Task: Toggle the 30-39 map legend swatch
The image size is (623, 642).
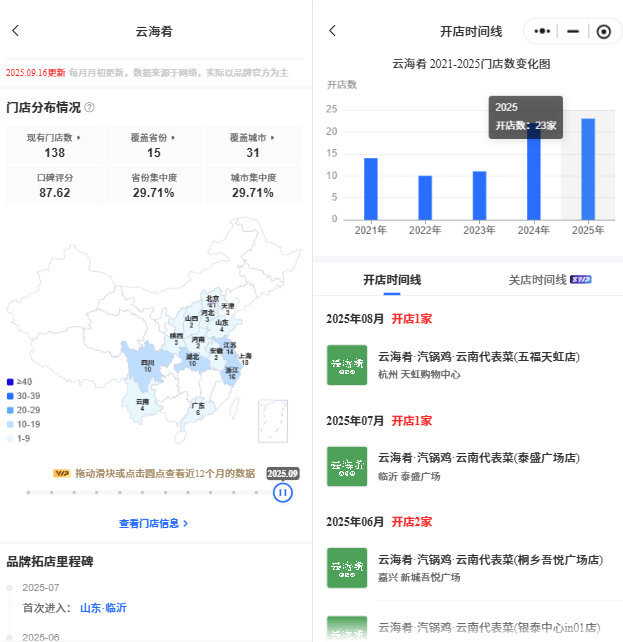Action: (x=10, y=396)
